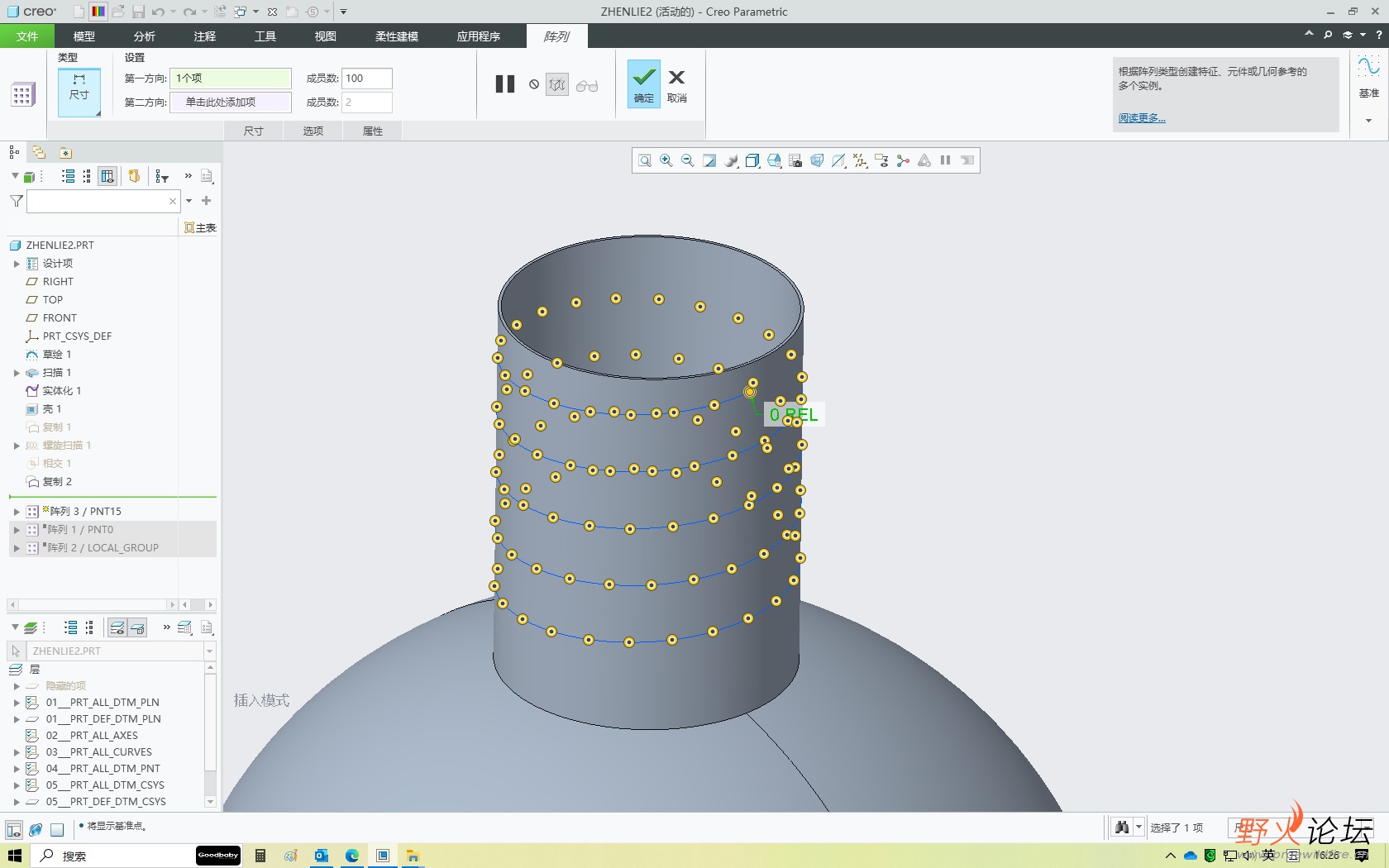Open the 分析 ribbon tab
Screen dimensions: 1389x868
click(145, 36)
